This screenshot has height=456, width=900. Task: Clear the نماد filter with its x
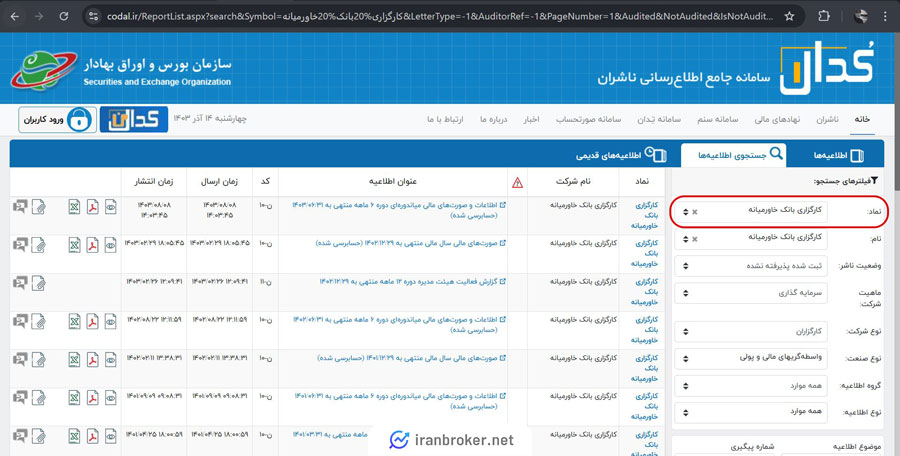coord(695,212)
